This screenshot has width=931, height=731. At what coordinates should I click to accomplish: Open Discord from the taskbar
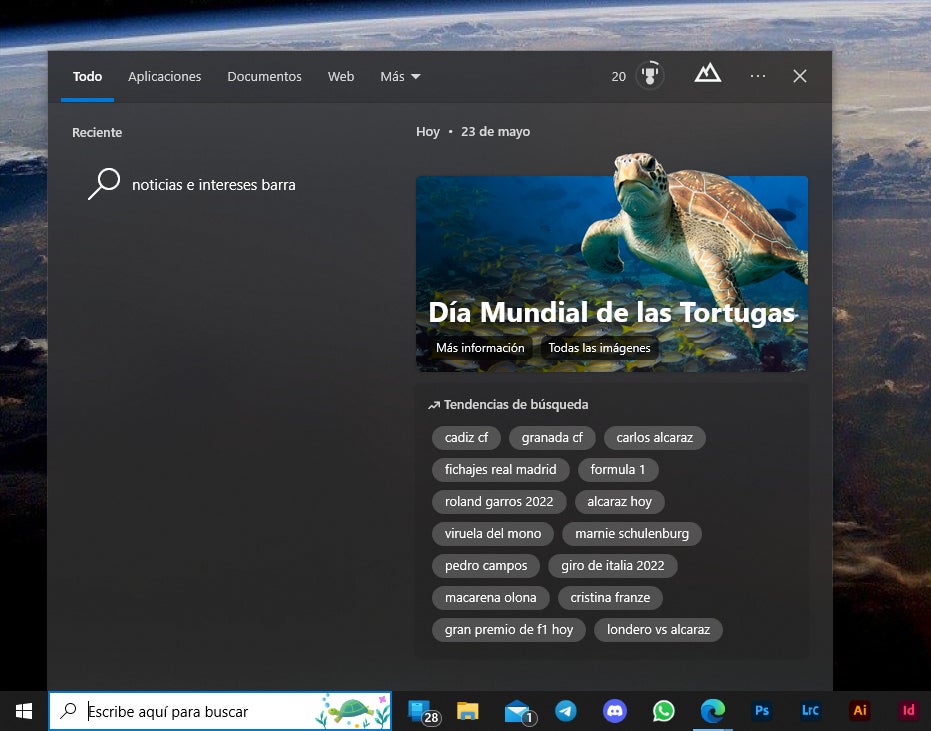[x=614, y=711]
